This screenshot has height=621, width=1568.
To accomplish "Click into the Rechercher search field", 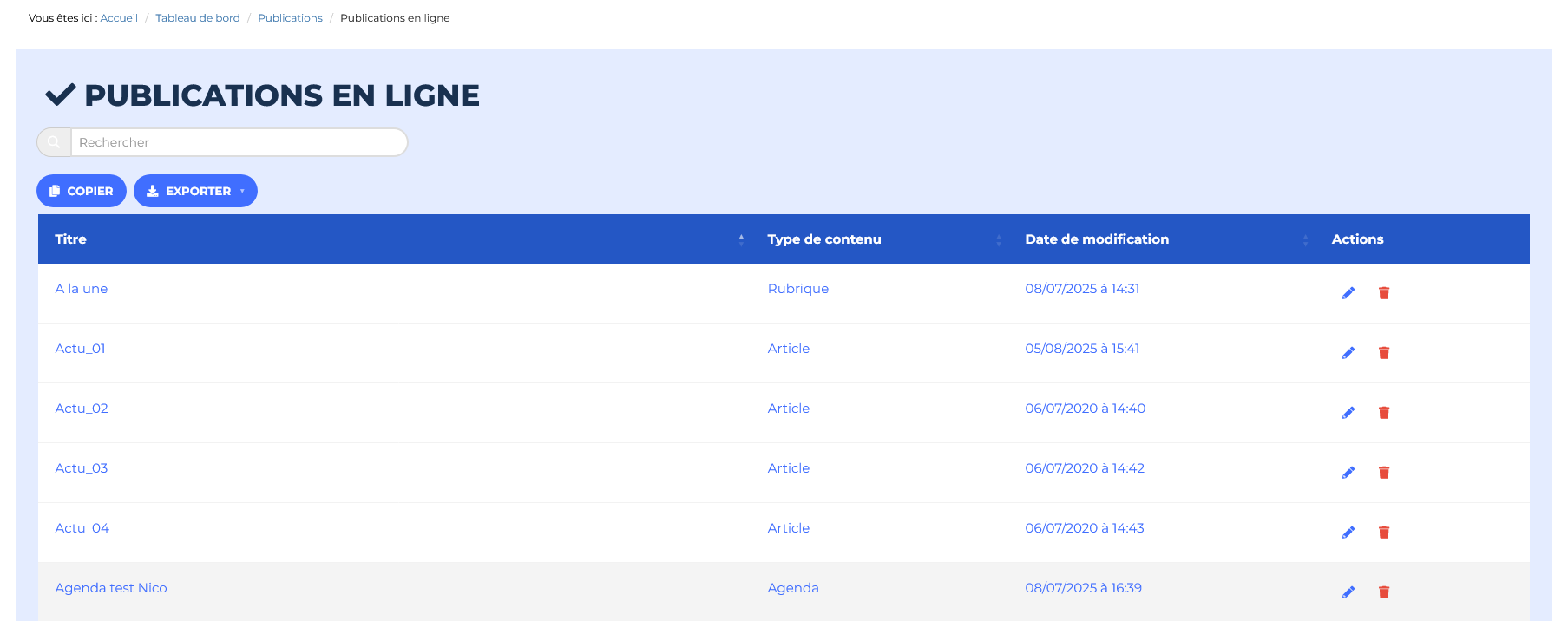I will tap(239, 142).
